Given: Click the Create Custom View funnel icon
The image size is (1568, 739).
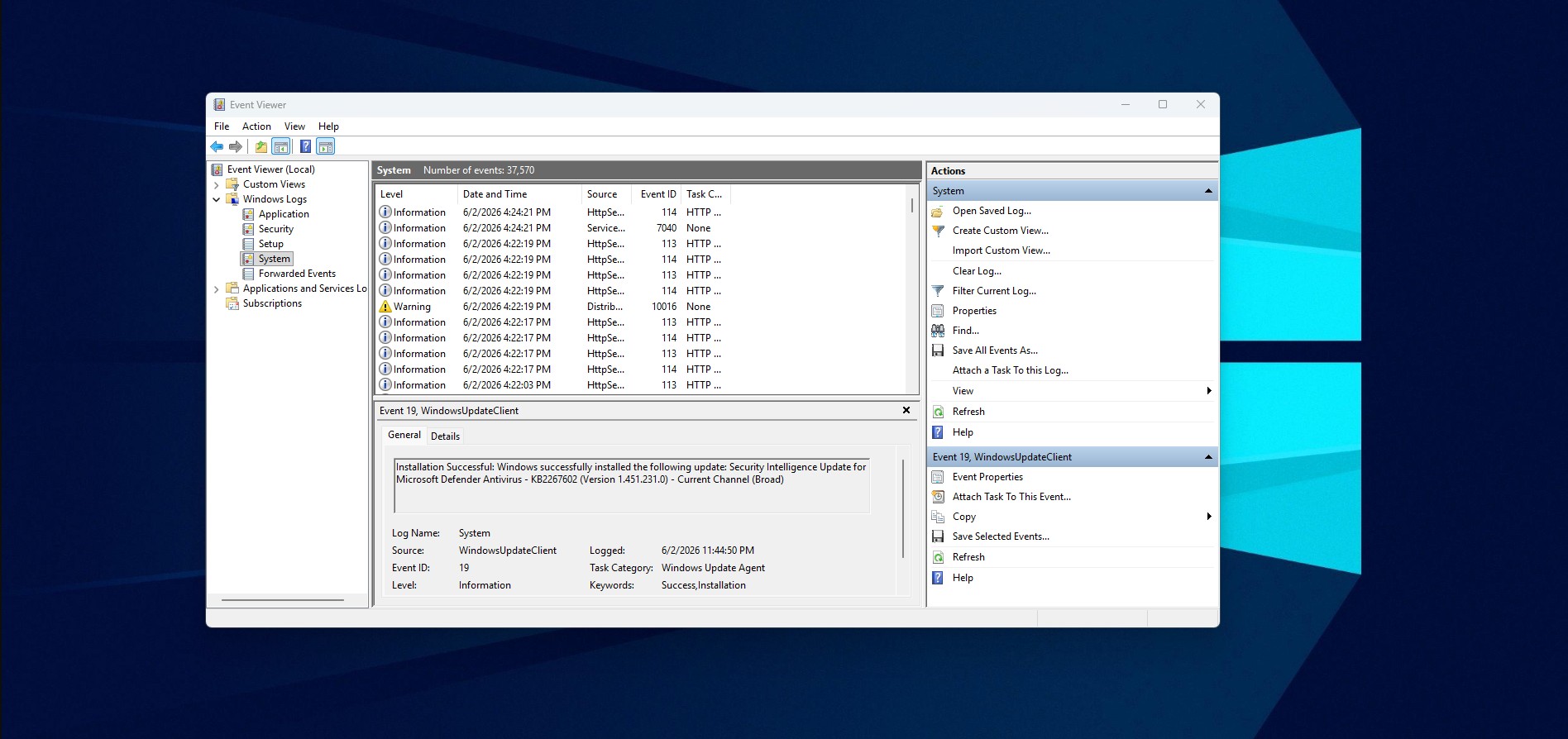Looking at the screenshot, I should [938, 231].
